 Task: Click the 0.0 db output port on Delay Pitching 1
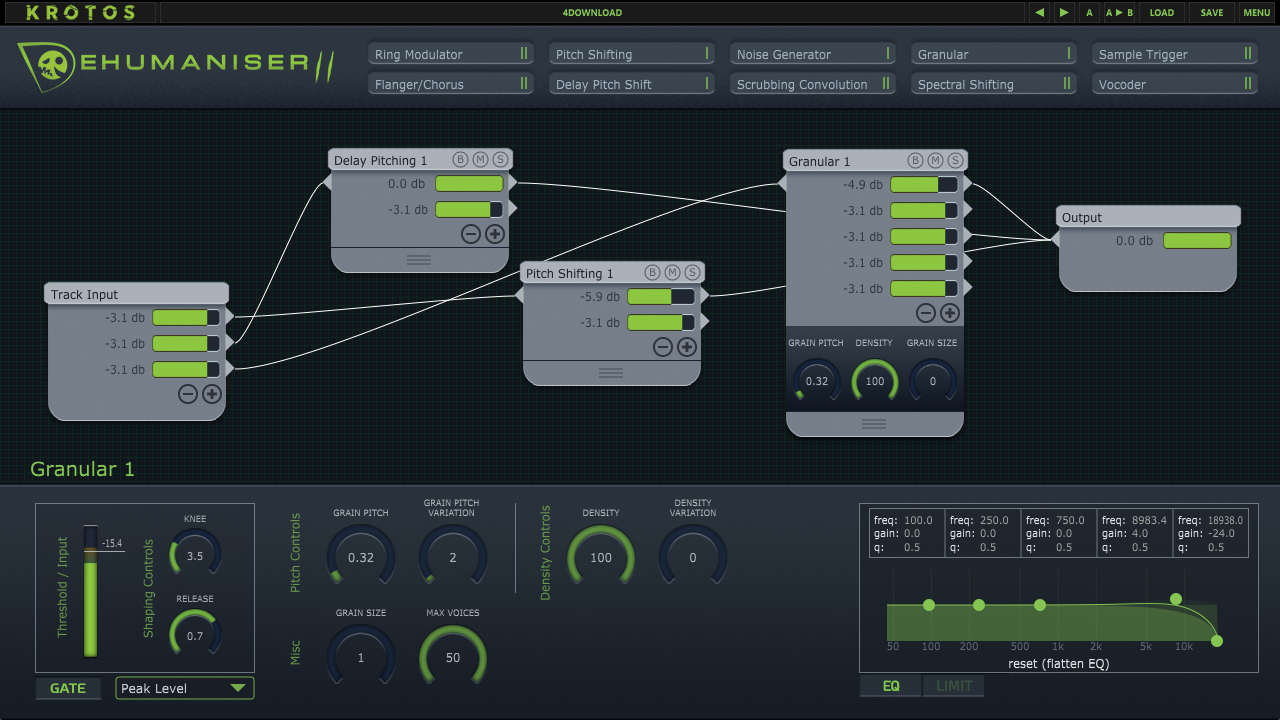coord(513,183)
